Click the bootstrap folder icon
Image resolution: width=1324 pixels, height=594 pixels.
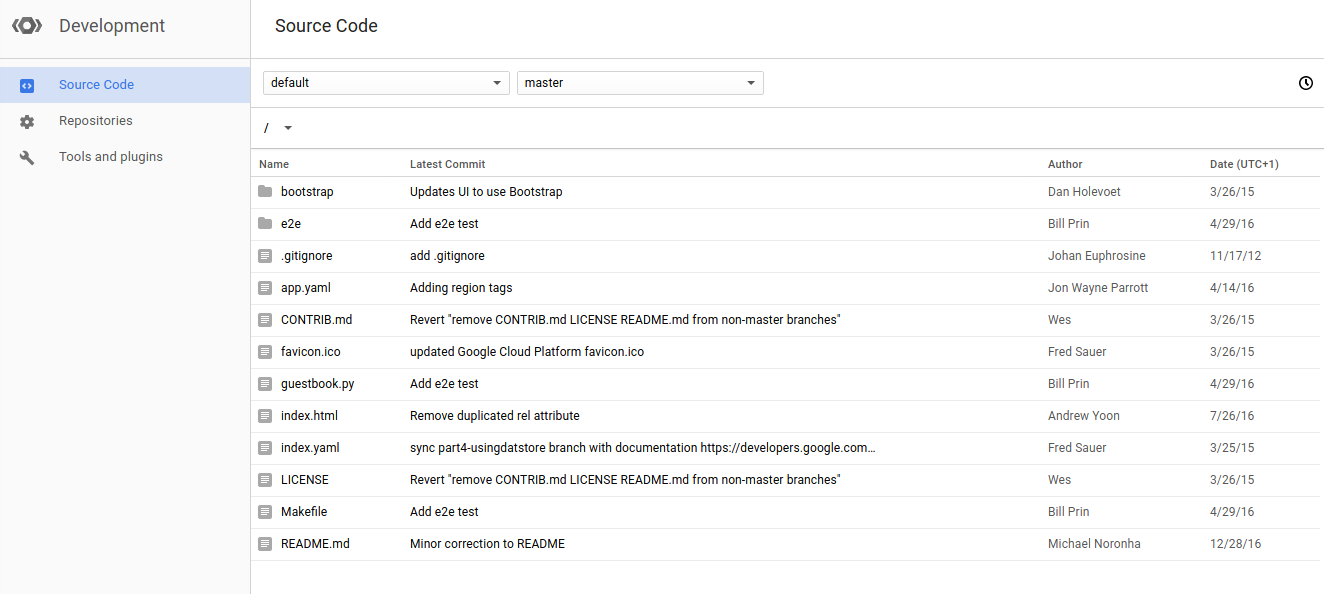coord(265,192)
